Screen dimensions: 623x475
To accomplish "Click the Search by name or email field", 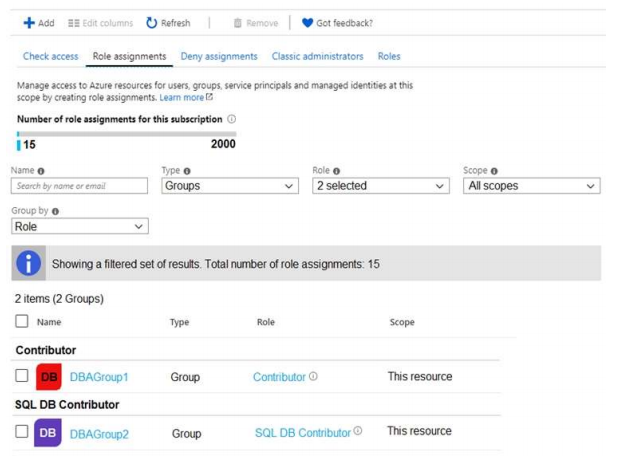I will (x=79, y=186).
